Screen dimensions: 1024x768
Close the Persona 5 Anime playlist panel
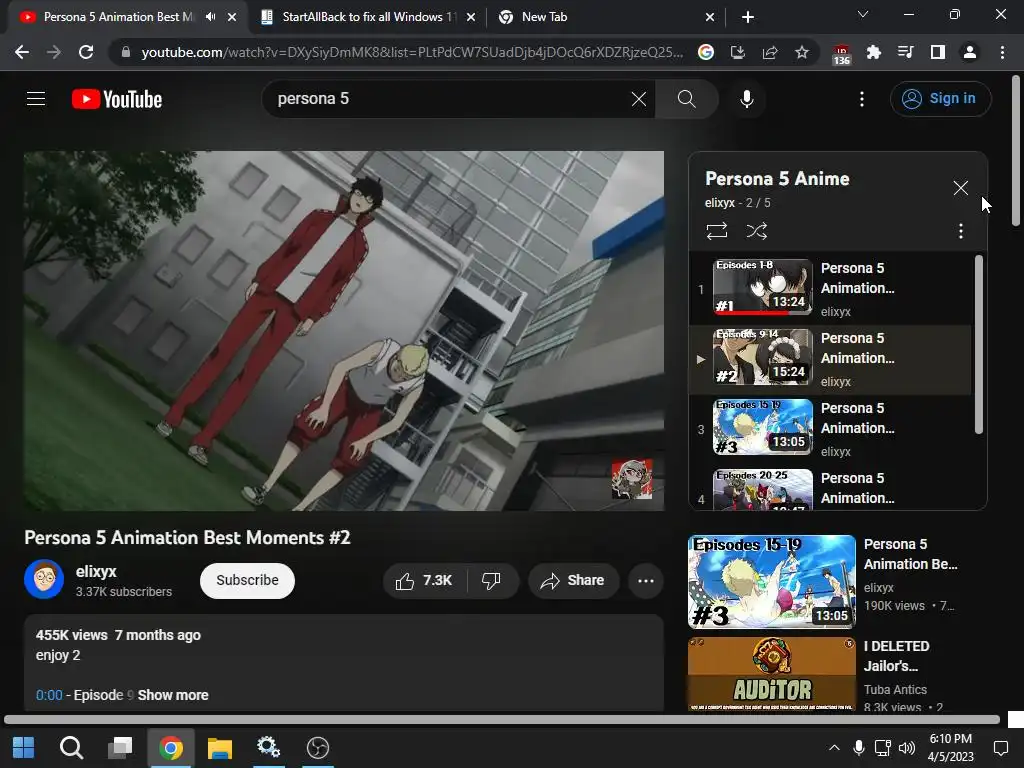pos(960,188)
